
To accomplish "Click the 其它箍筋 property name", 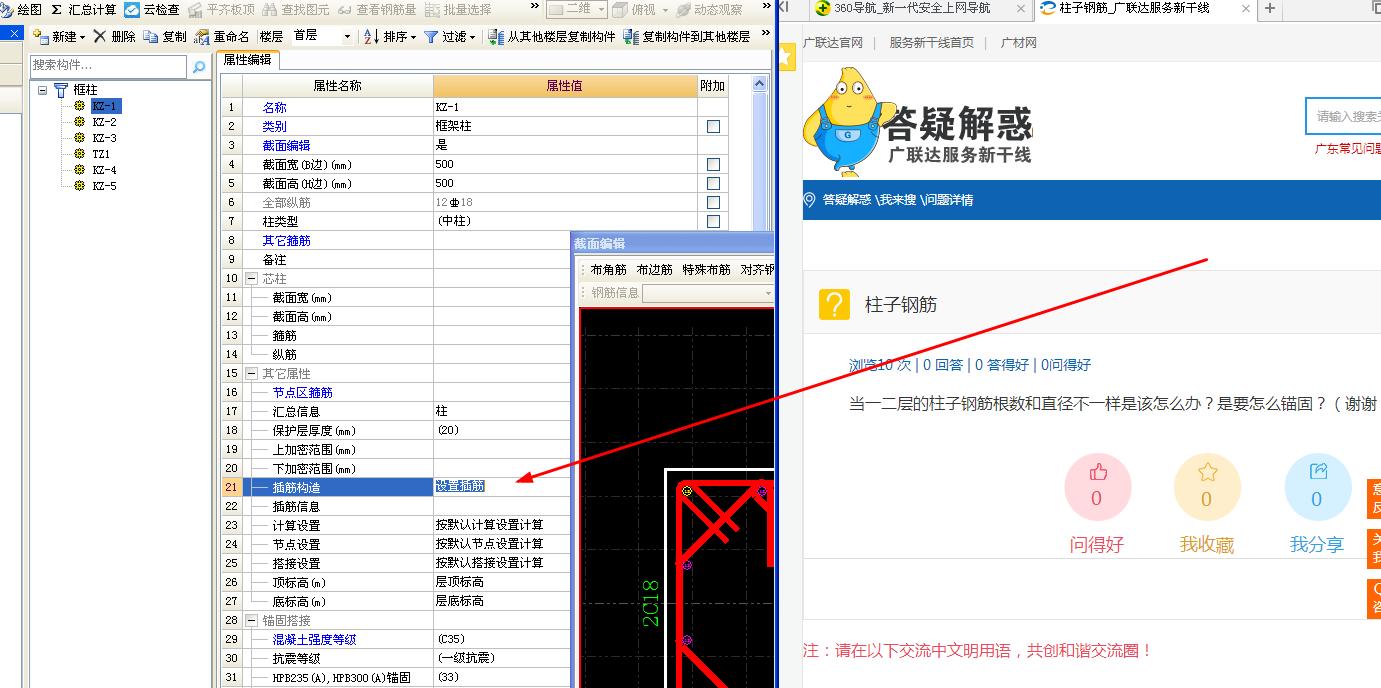I will (286, 240).
